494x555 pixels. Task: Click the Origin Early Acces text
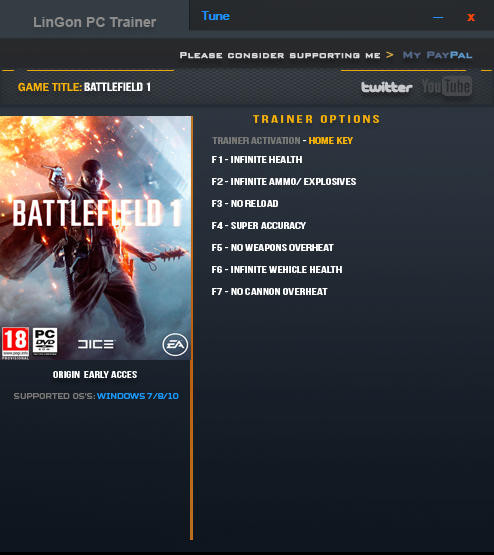pos(95,374)
